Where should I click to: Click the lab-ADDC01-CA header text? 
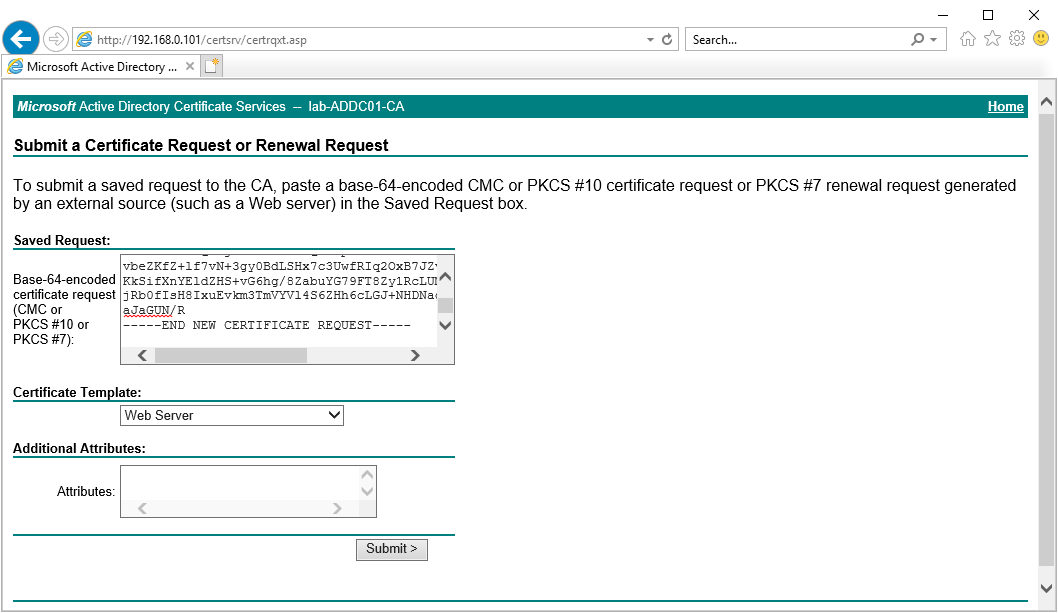point(356,106)
